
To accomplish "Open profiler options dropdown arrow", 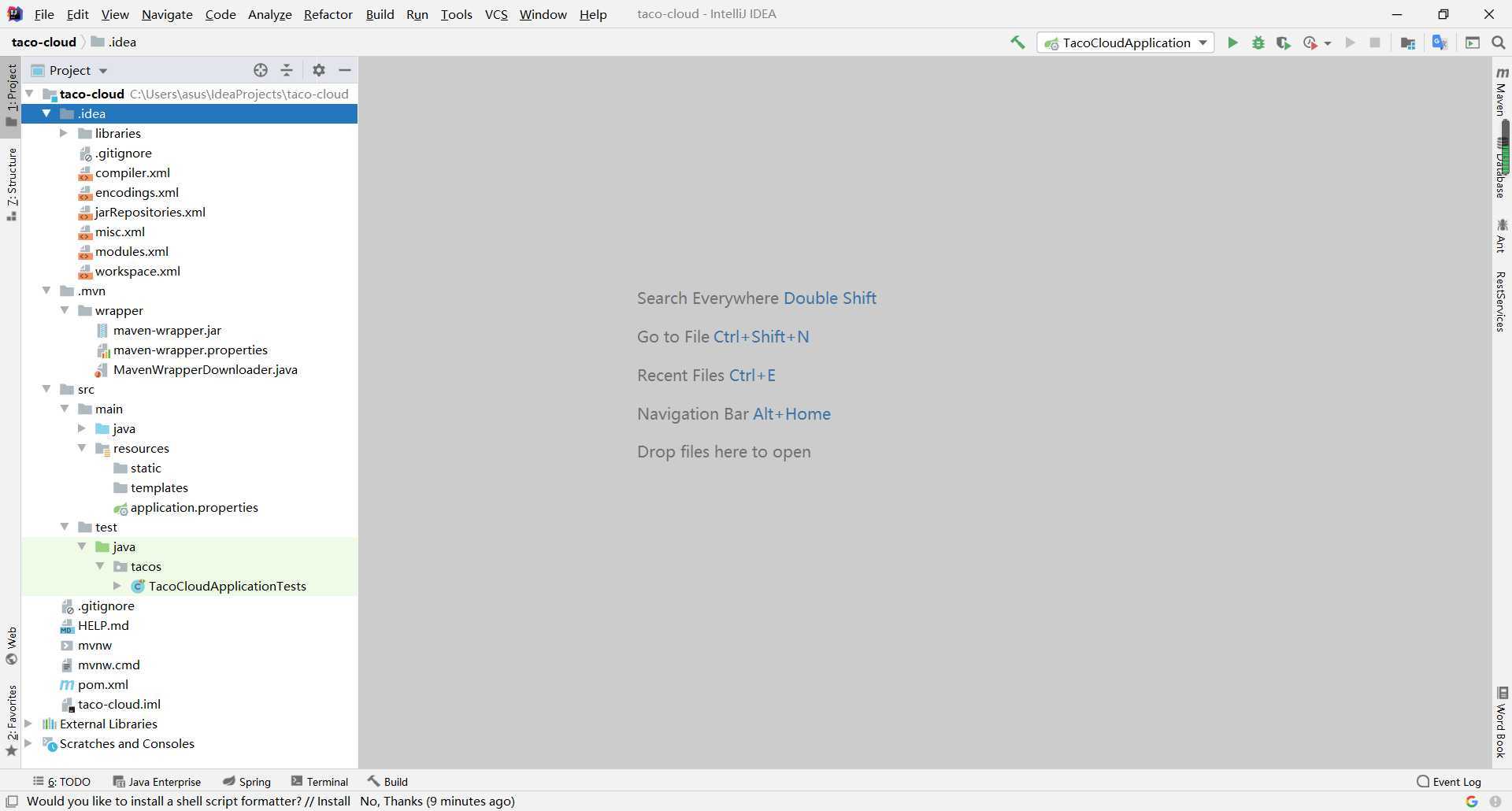I will point(1328,43).
